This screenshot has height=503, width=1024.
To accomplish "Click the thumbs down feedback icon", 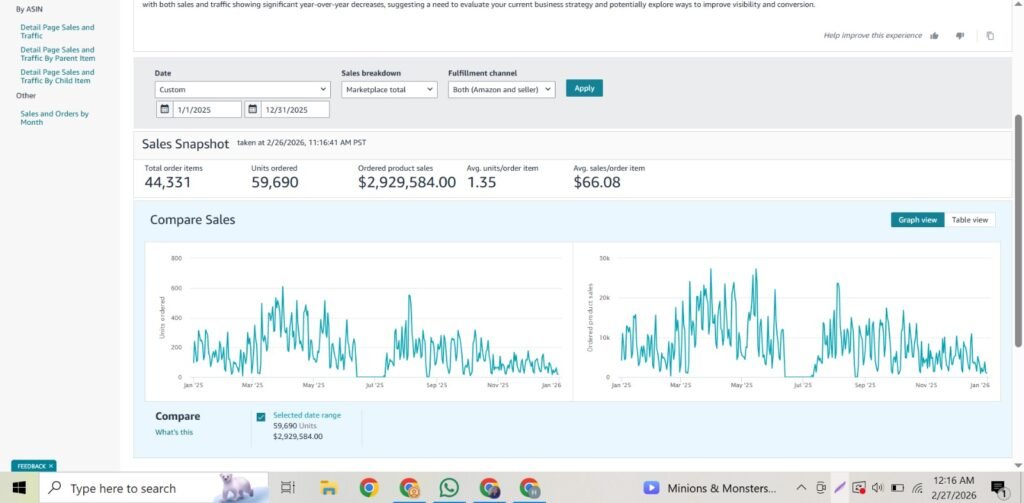I will coord(960,35).
